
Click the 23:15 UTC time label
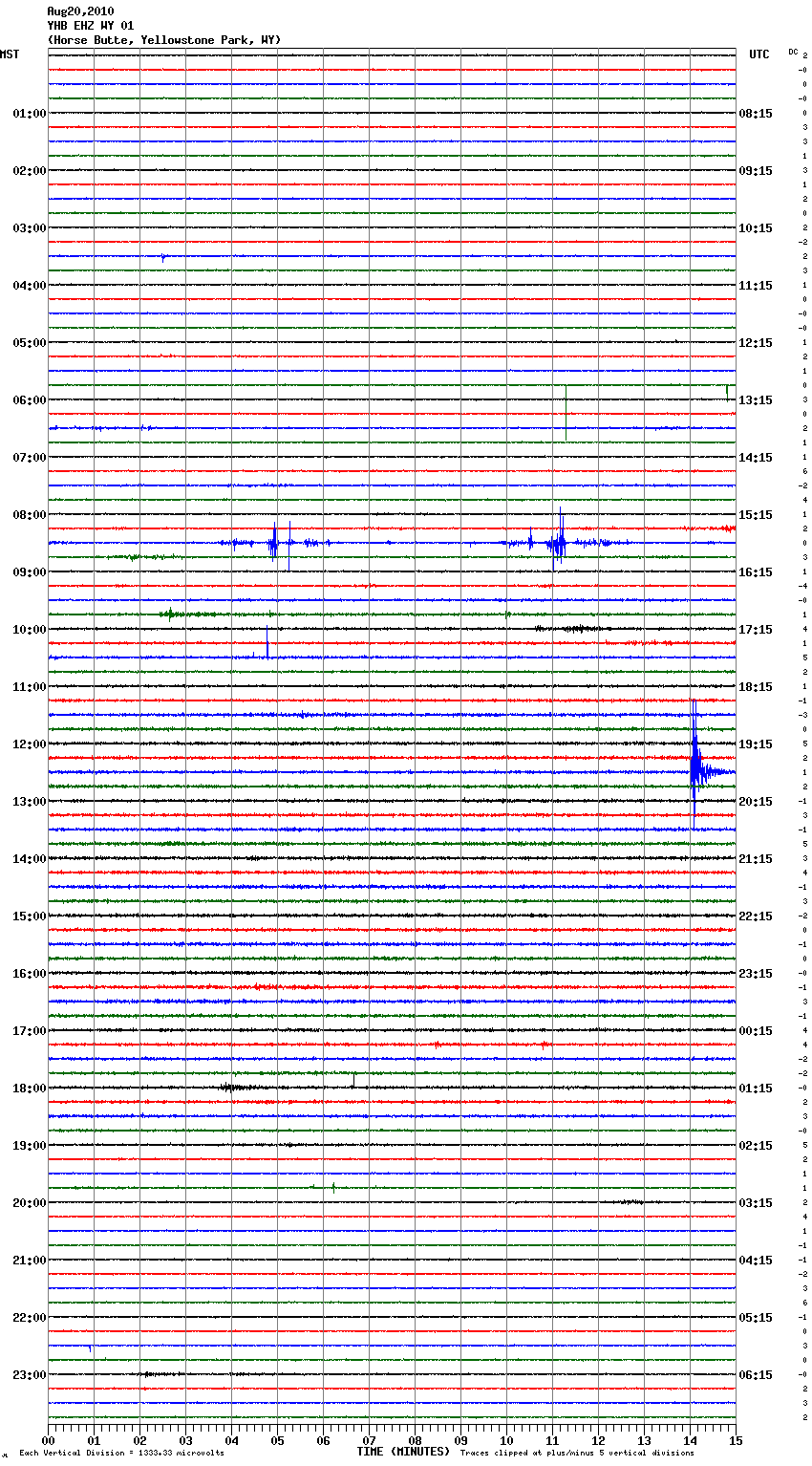[x=756, y=974]
